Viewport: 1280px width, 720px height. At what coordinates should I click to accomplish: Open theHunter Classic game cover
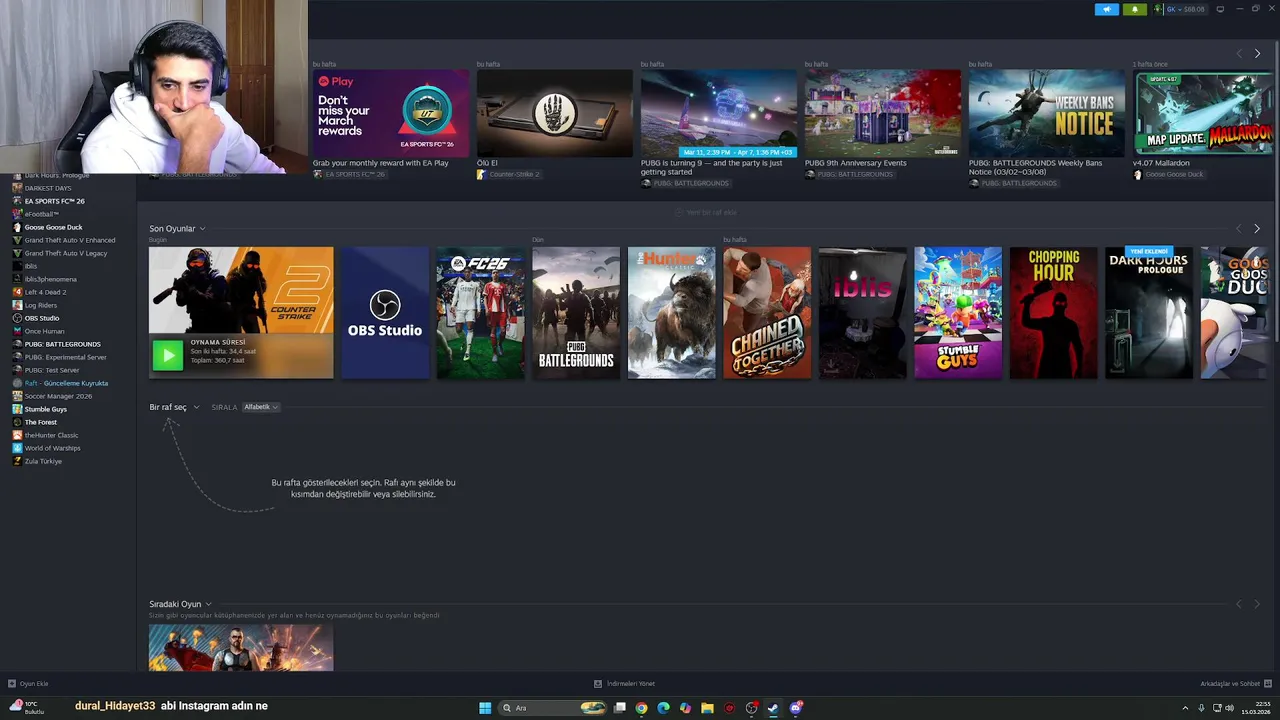pyautogui.click(x=672, y=313)
